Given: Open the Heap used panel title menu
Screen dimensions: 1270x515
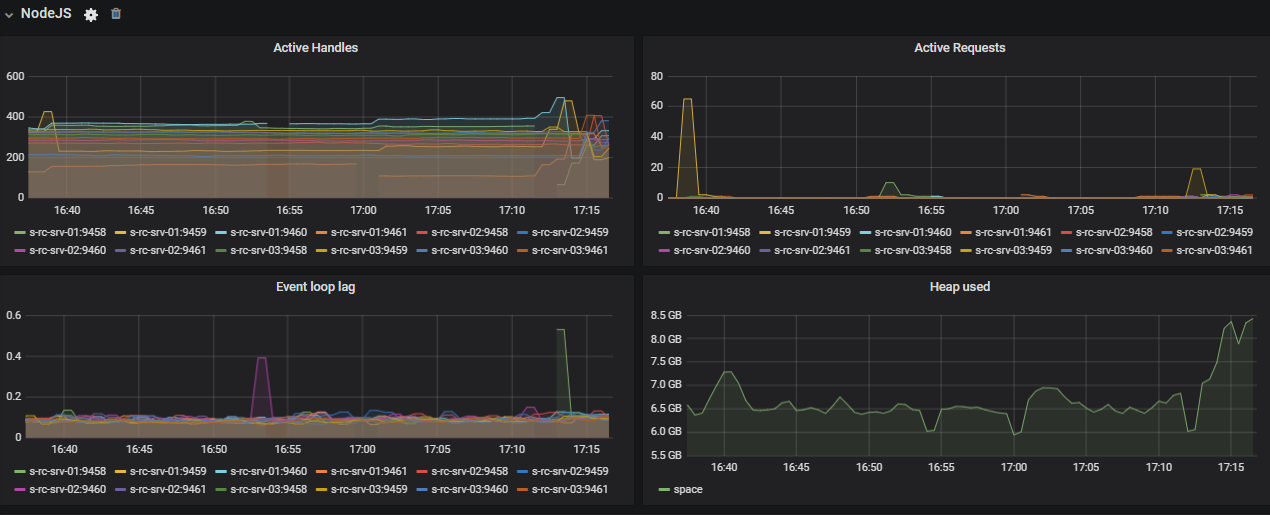Looking at the screenshot, I should point(959,286).
